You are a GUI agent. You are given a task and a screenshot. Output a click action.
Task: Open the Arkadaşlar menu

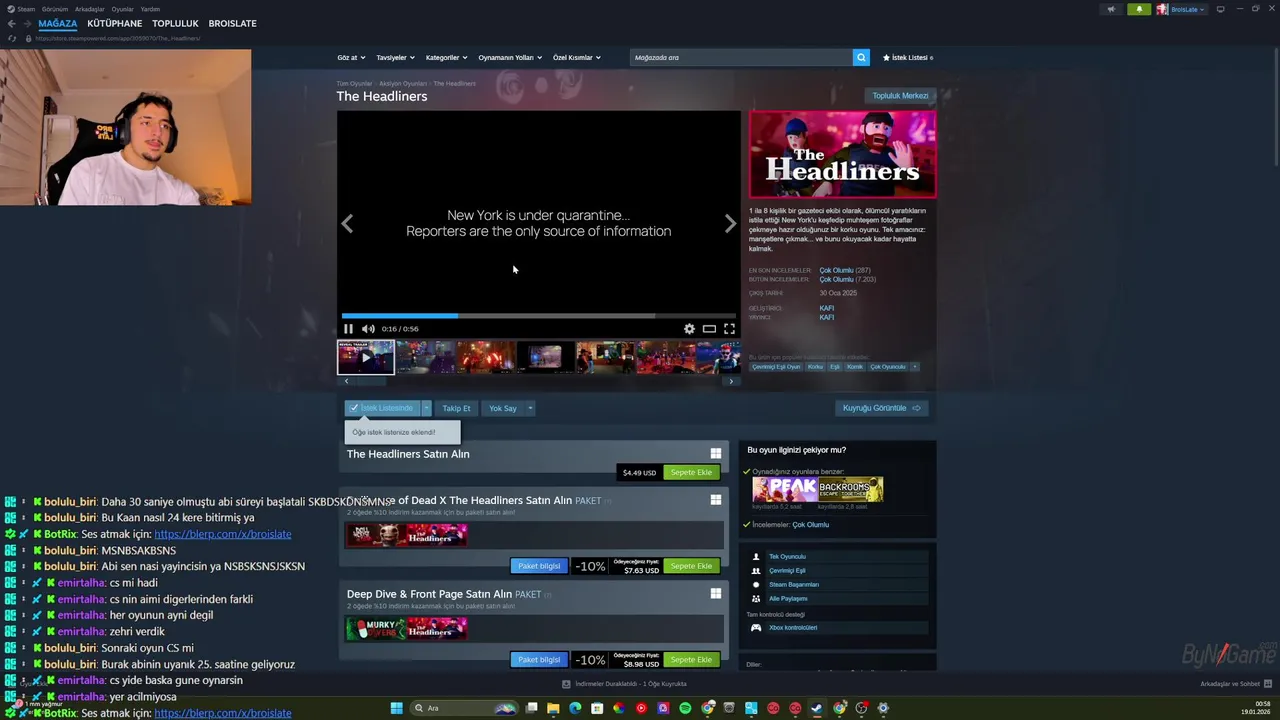[90, 9]
